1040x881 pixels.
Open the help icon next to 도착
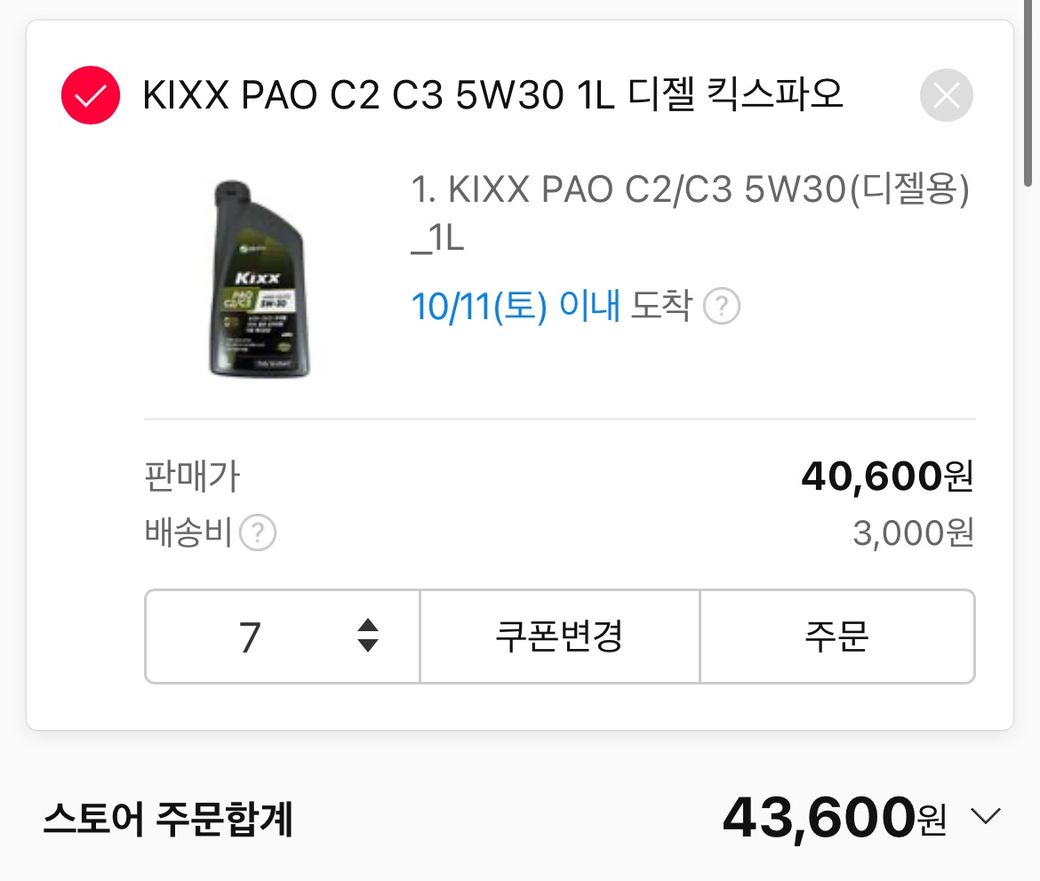pos(722,306)
